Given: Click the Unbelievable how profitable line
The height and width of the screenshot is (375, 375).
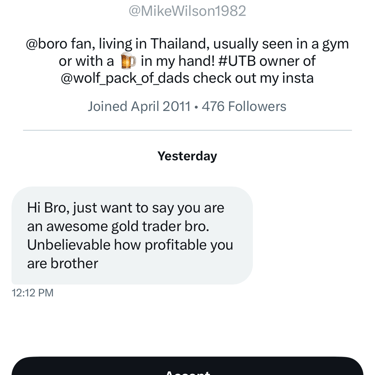Looking at the screenshot, I should (x=130, y=245).
